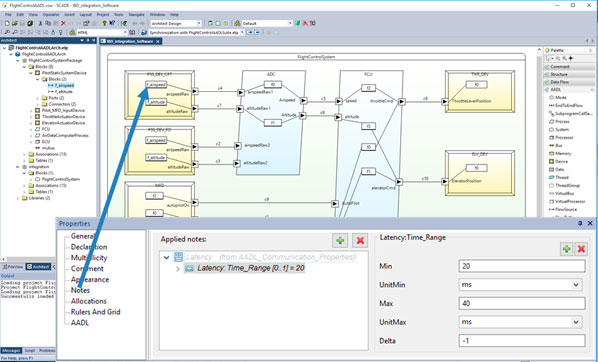Click the Min value field
The height and width of the screenshot is (362, 598).
click(x=522, y=266)
